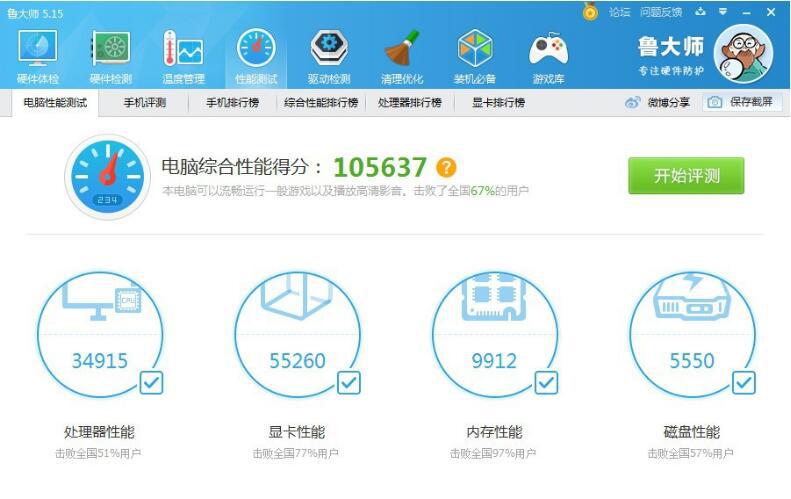
Task: Click the gold medal icon in title bar
Action: point(590,12)
